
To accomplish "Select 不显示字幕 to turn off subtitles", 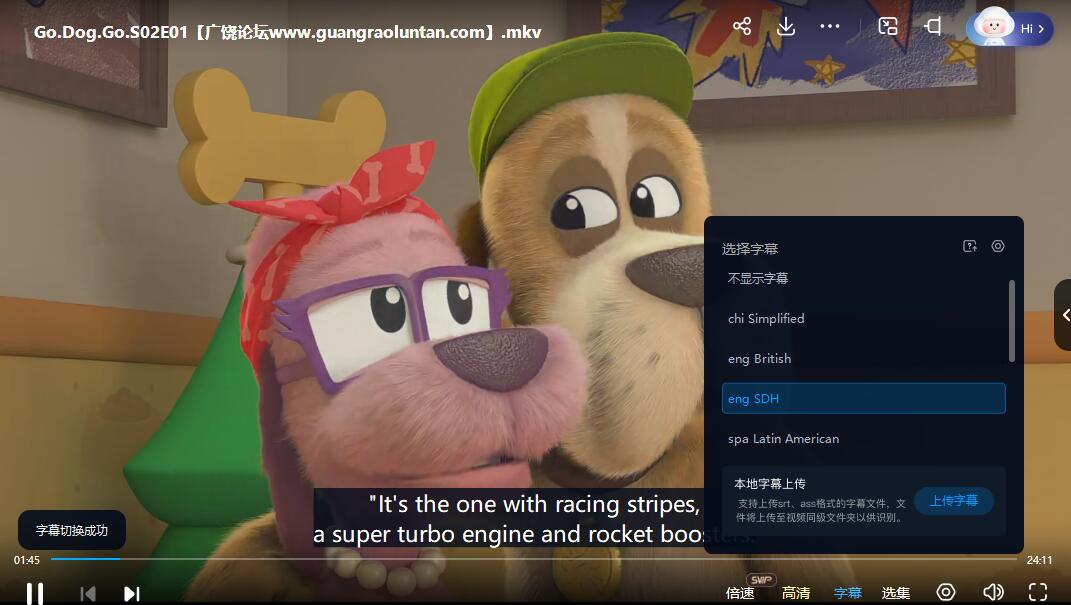I will [x=863, y=279].
